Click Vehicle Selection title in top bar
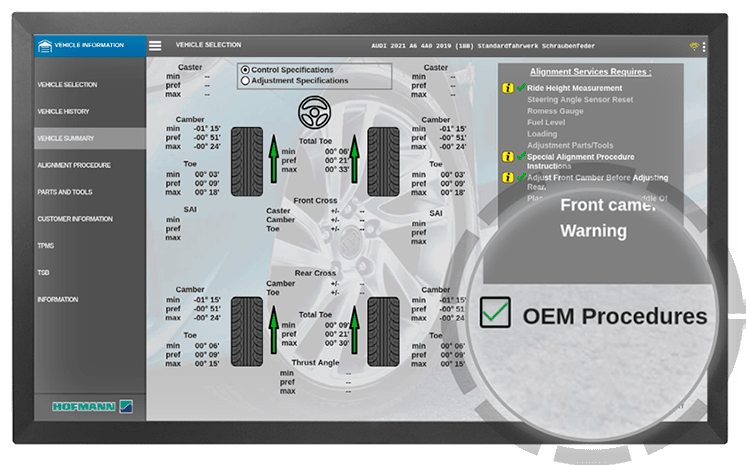The height and width of the screenshot is (465, 746). point(208,45)
